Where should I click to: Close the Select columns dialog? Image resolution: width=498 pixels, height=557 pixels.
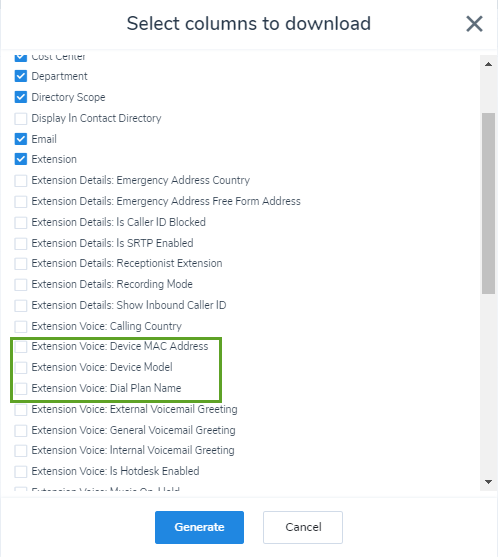pyautogui.click(x=474, y=24)
